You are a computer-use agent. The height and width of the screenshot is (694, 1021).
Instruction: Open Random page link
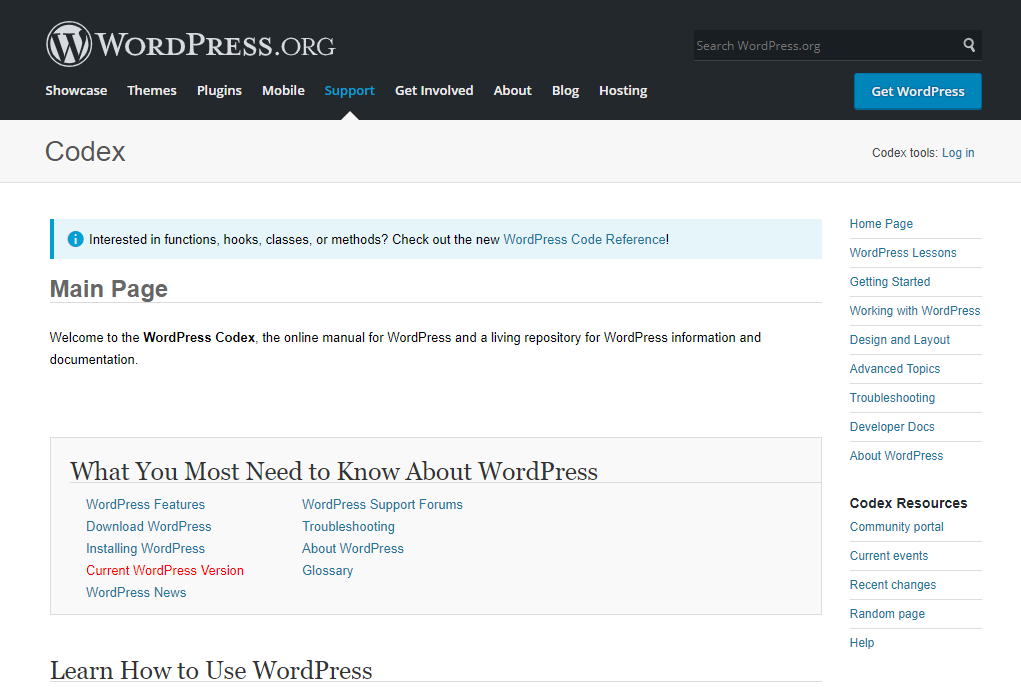(x=887, y=613)
